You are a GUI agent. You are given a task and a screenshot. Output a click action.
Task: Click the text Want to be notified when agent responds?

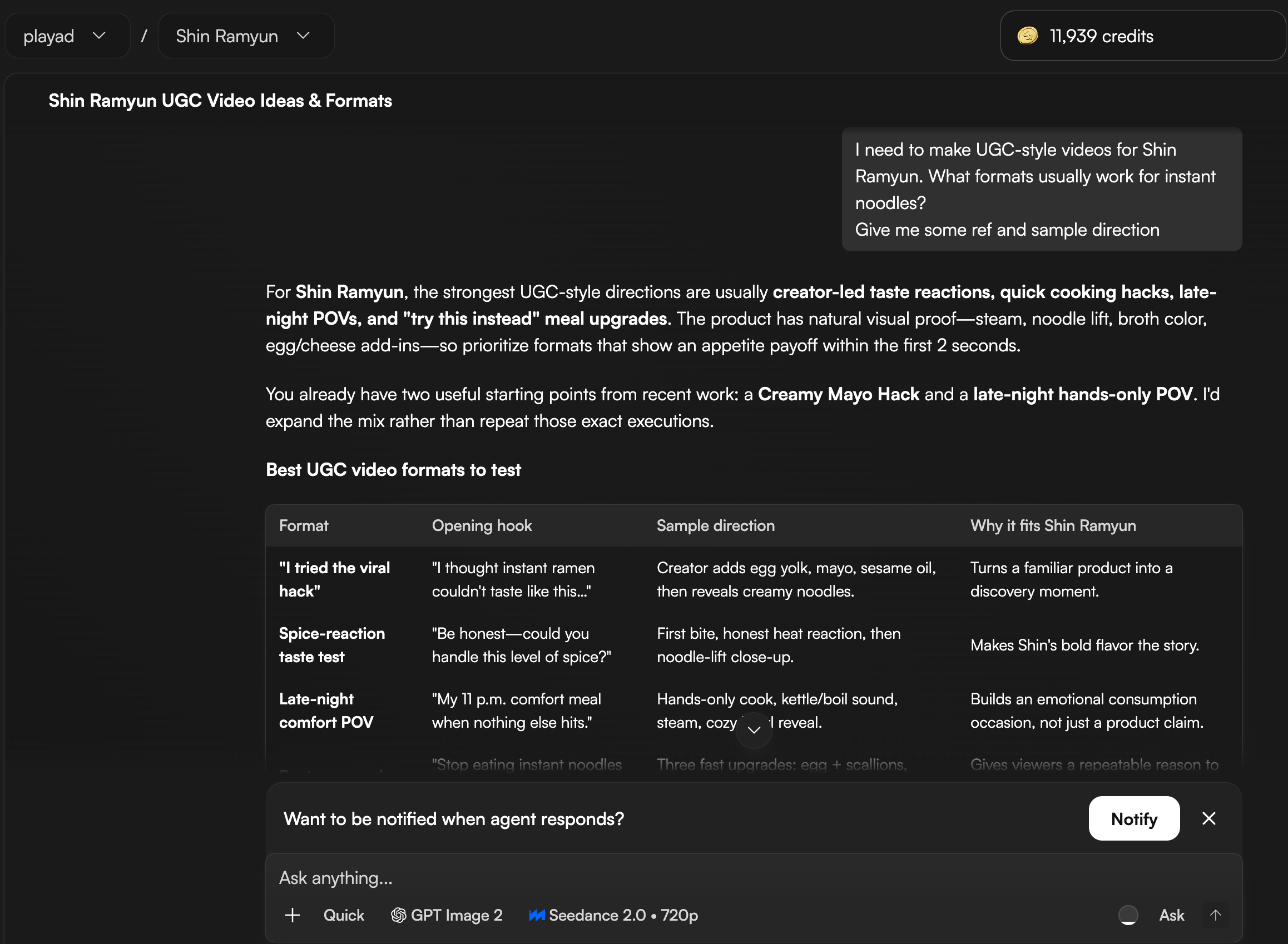click(454, 819)
